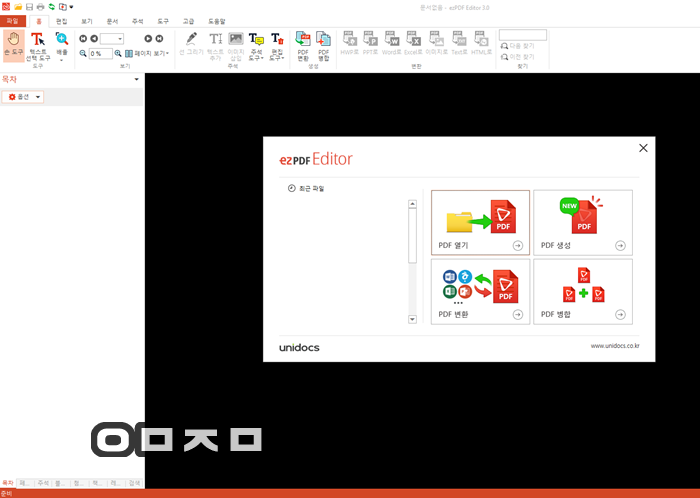Viewport: 700px width, 498px height.
Task: Select the 주석 bottom panel tab
Action: point(43,483)
